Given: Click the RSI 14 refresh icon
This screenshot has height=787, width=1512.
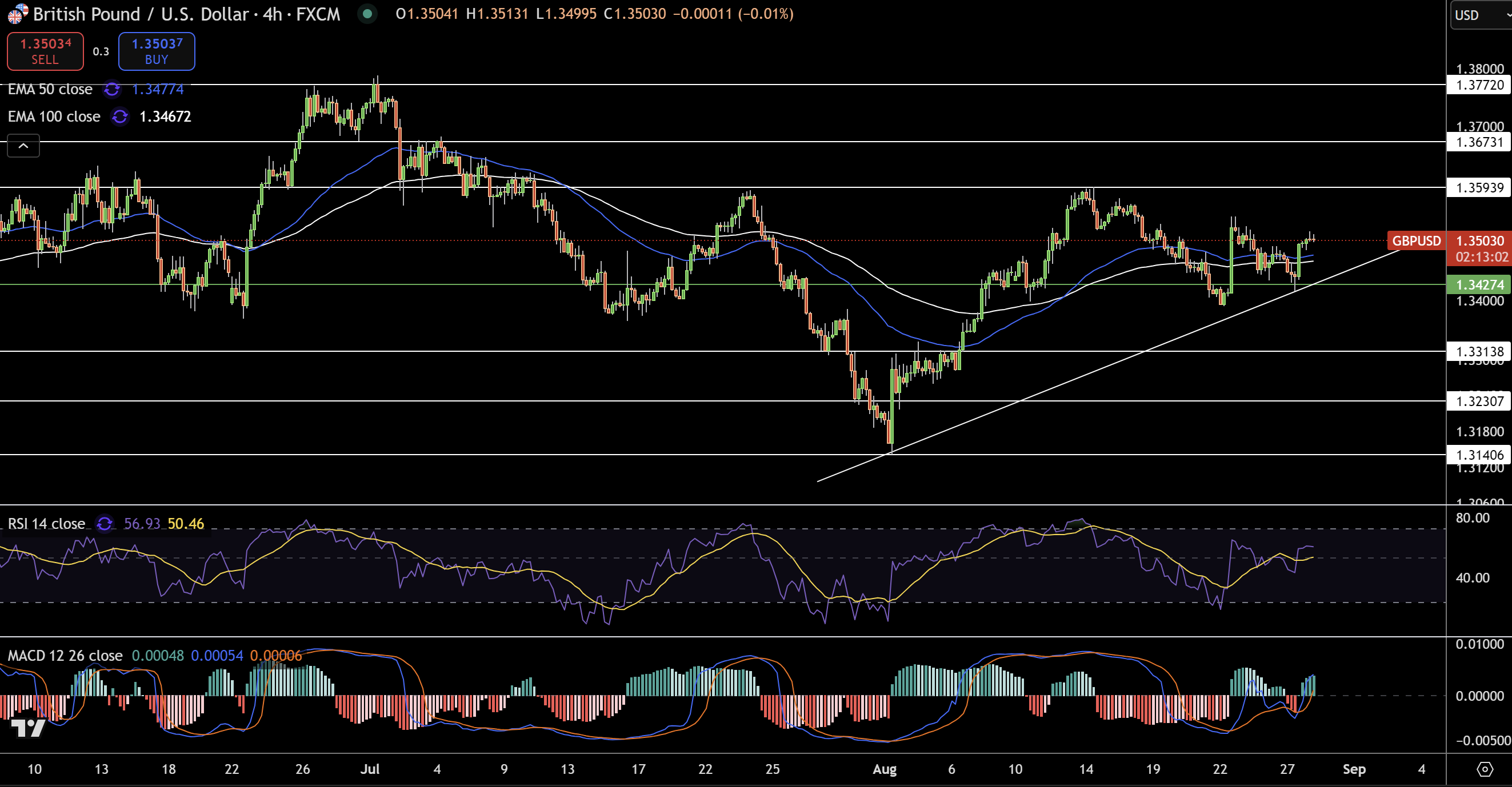Looking at the screenshot, I should 105,523.
